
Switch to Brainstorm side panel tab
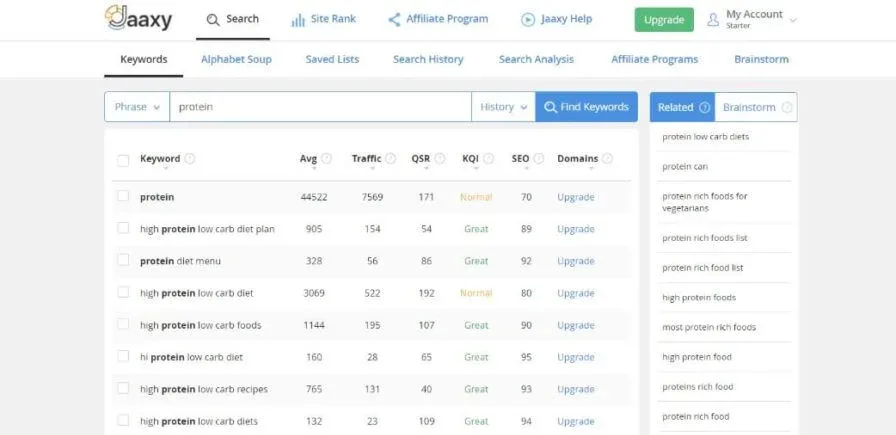[756, 107]
